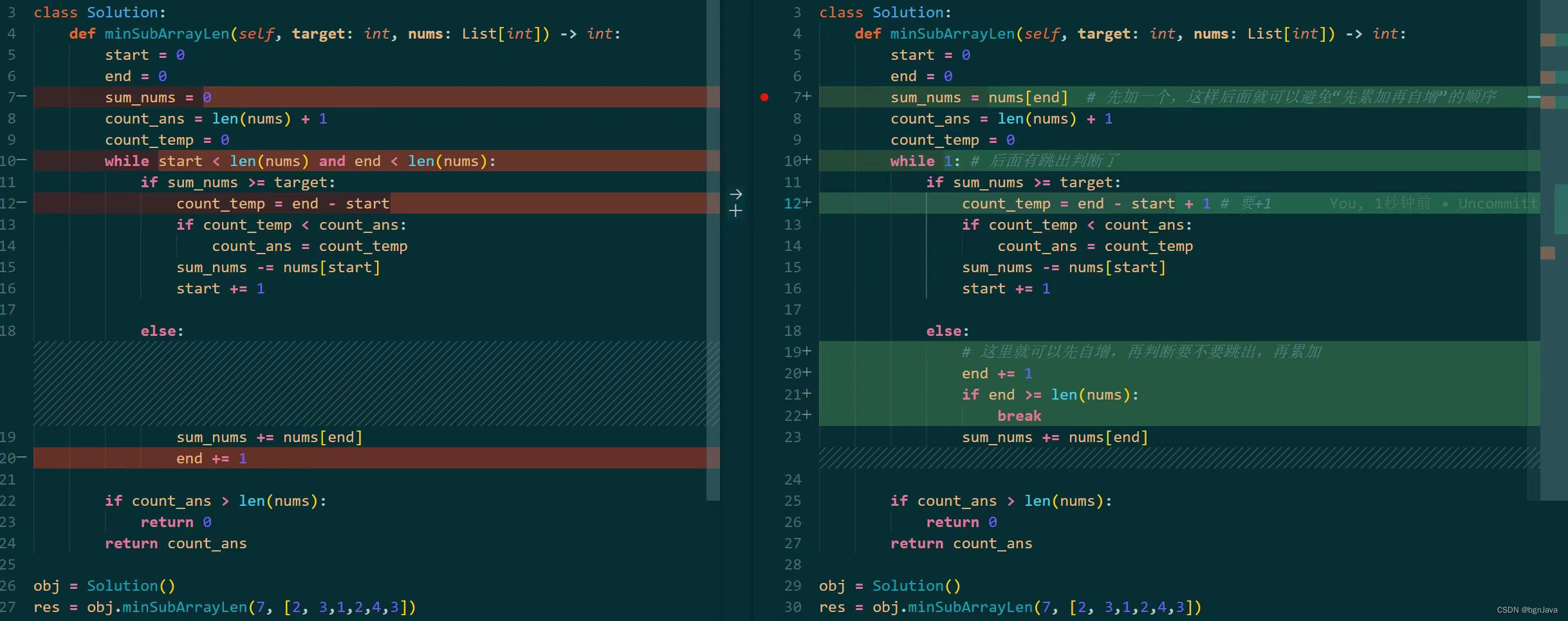
Task: Click the left pane's vertical scrollbar
Action: (713, 250)
